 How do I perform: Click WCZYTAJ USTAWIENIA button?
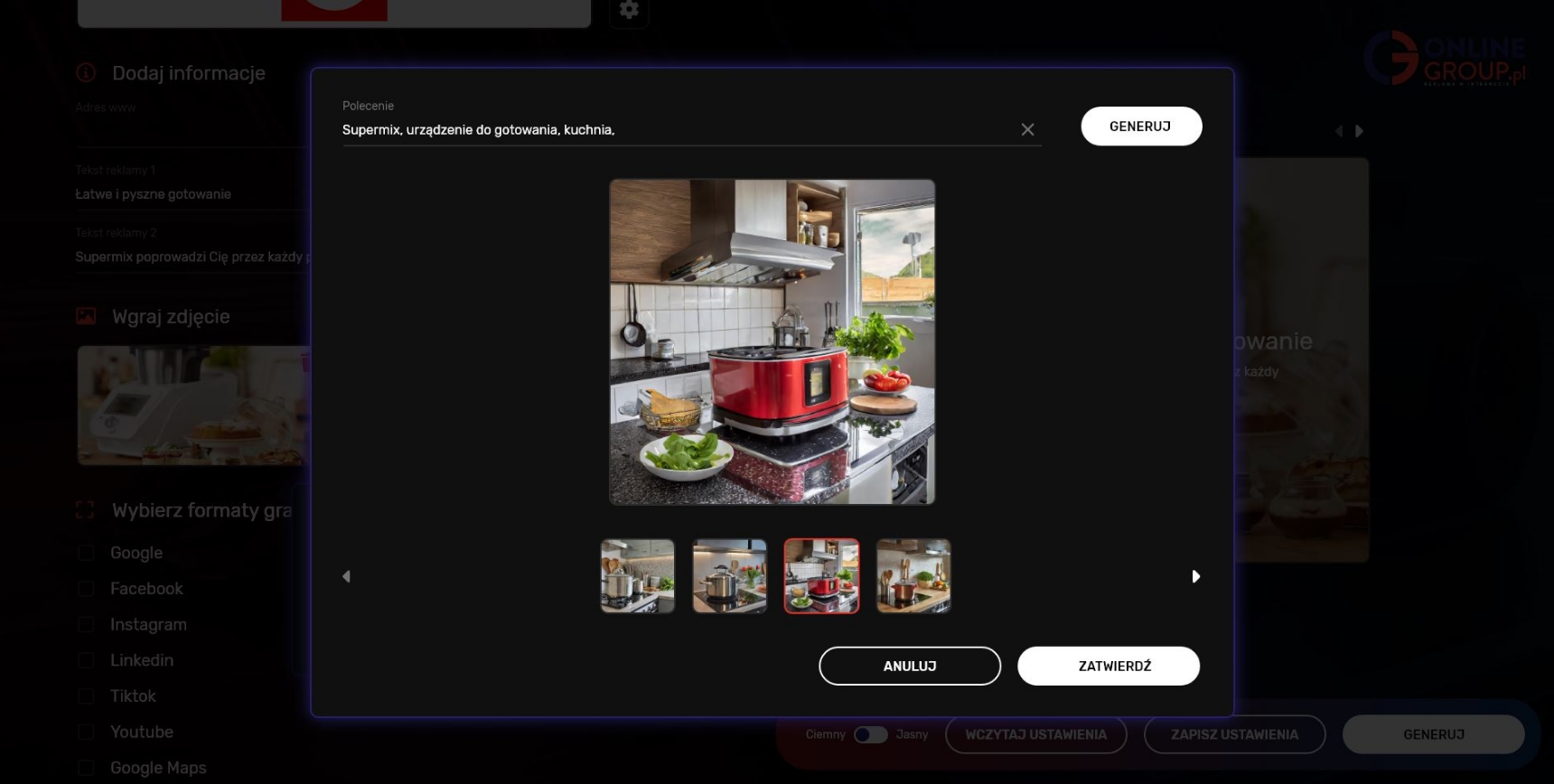[x=1035, y=734]
